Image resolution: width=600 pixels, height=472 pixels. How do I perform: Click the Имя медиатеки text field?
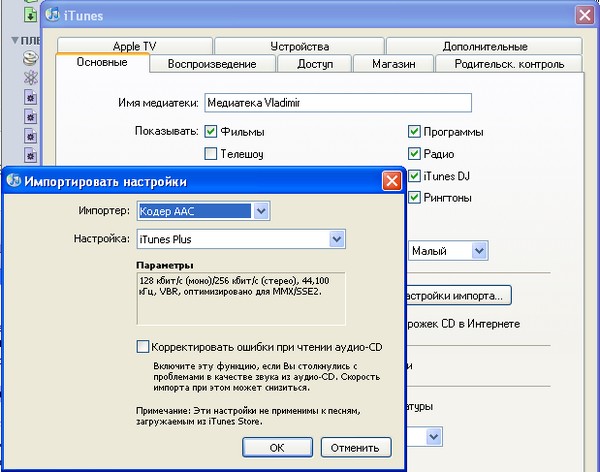coord(335,102)
